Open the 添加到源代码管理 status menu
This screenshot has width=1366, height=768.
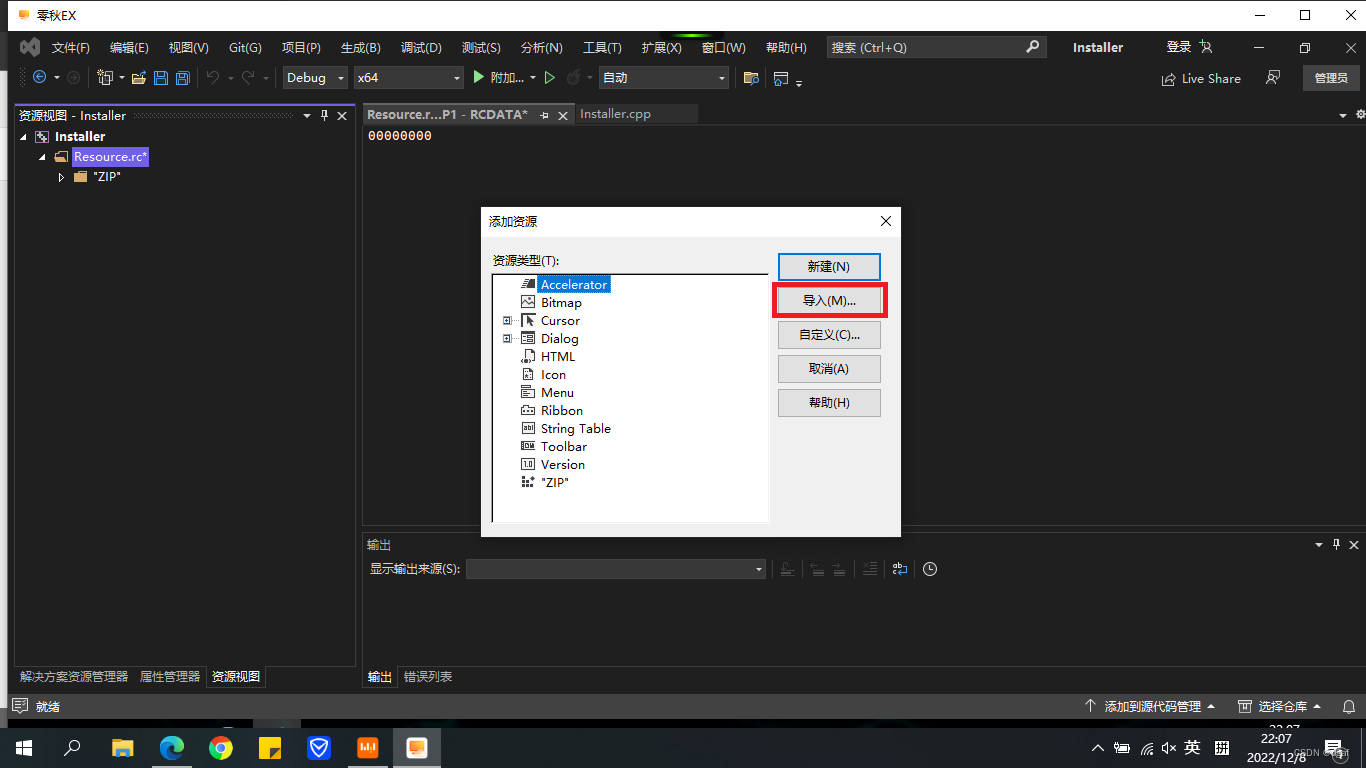coord(1150,706)
